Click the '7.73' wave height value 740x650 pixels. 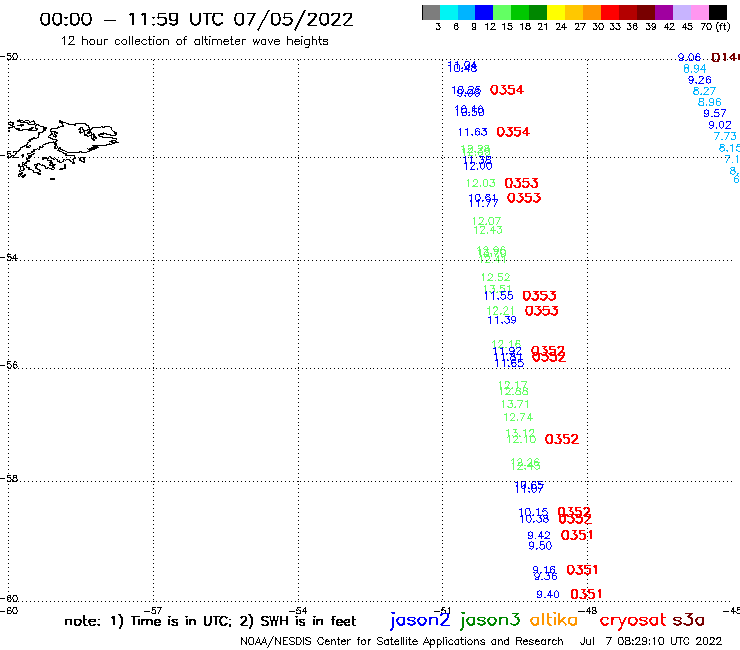coord(725,136)
